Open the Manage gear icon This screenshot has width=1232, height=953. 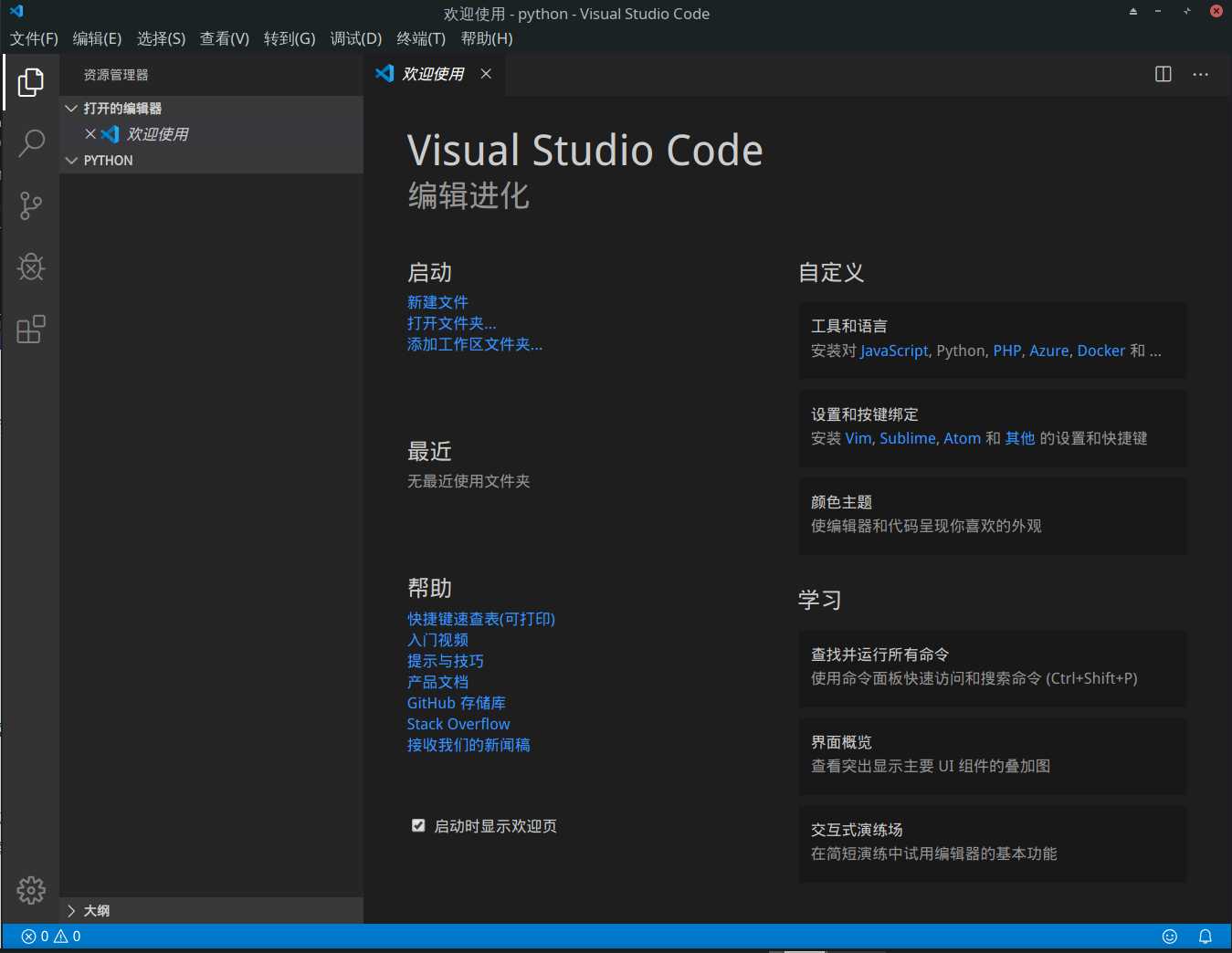point(31,890)
